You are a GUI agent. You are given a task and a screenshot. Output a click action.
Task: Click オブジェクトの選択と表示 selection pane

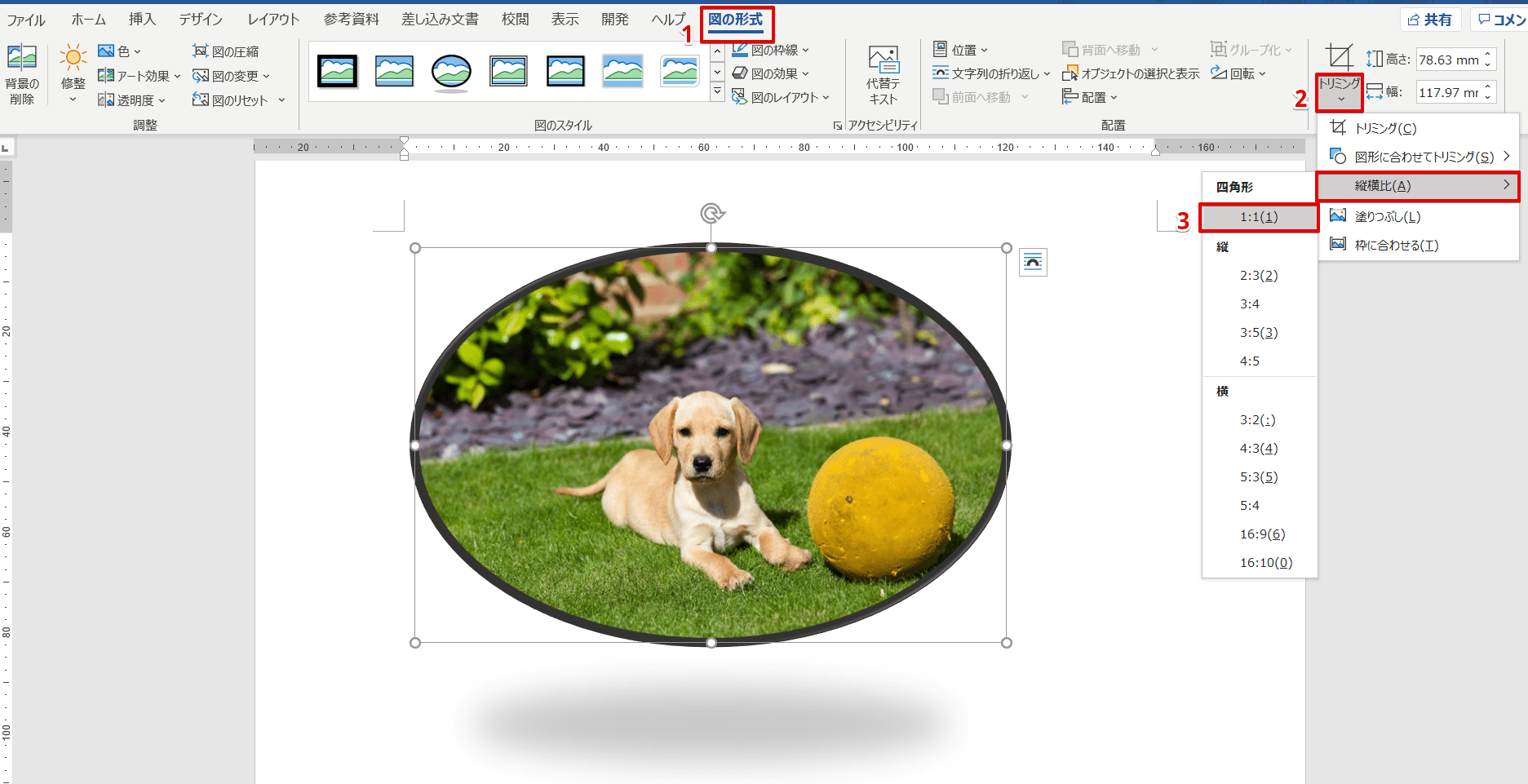1131,73
